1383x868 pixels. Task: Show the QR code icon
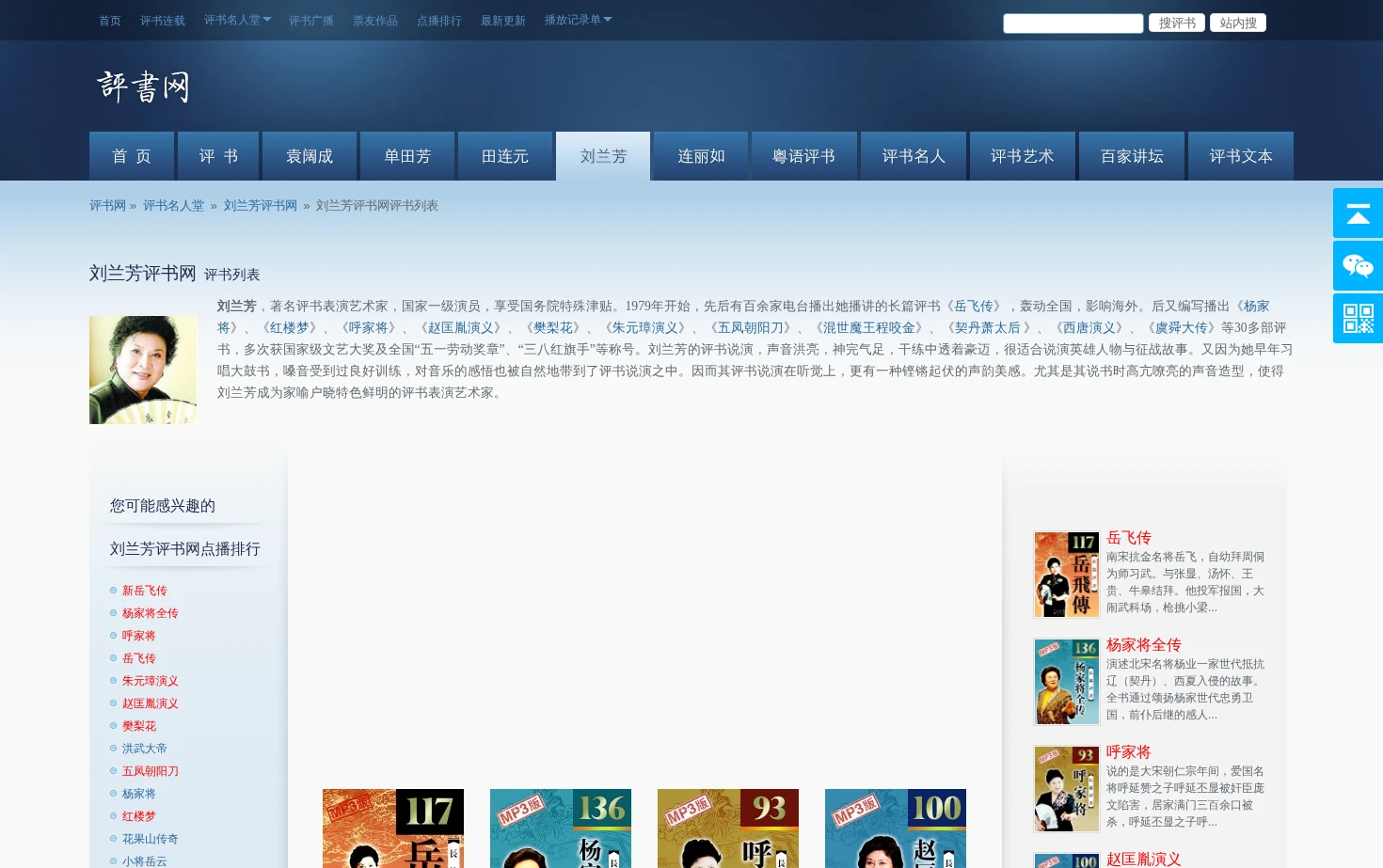(1358, 319)
